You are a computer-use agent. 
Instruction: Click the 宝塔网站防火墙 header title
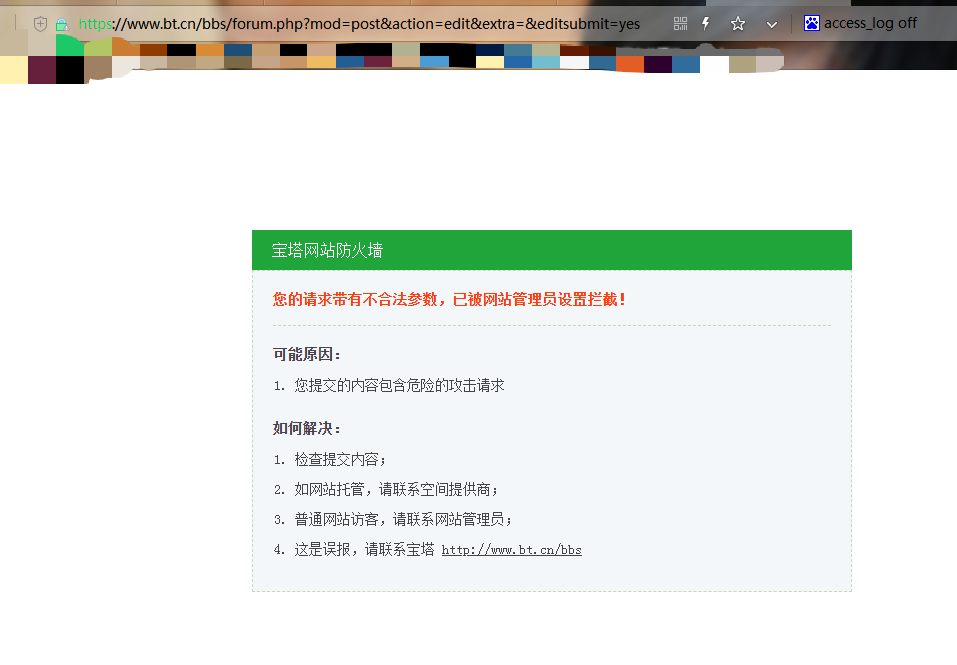(327, 250)
